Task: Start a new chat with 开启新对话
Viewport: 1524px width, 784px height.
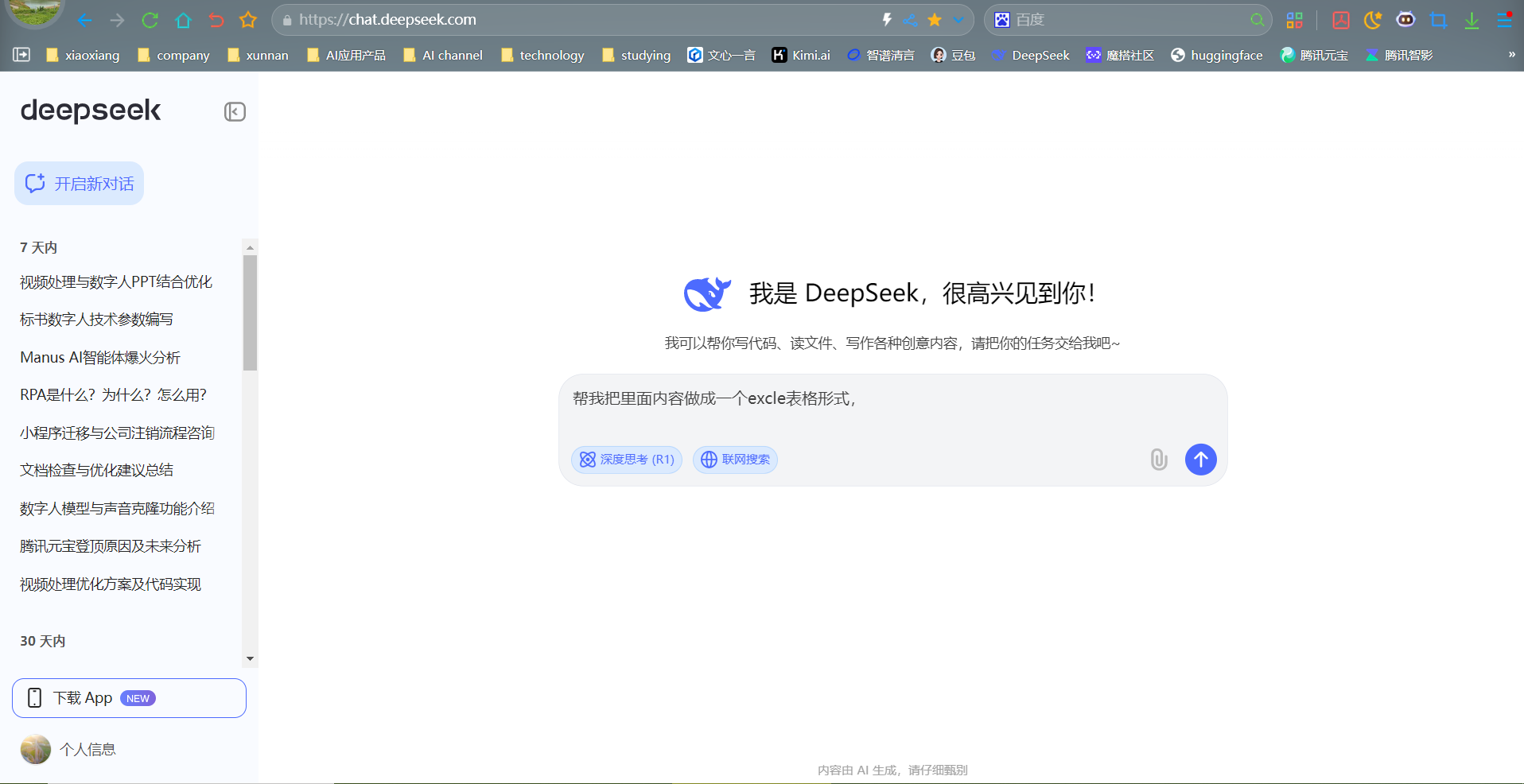Action: click(x=79, y=184)
